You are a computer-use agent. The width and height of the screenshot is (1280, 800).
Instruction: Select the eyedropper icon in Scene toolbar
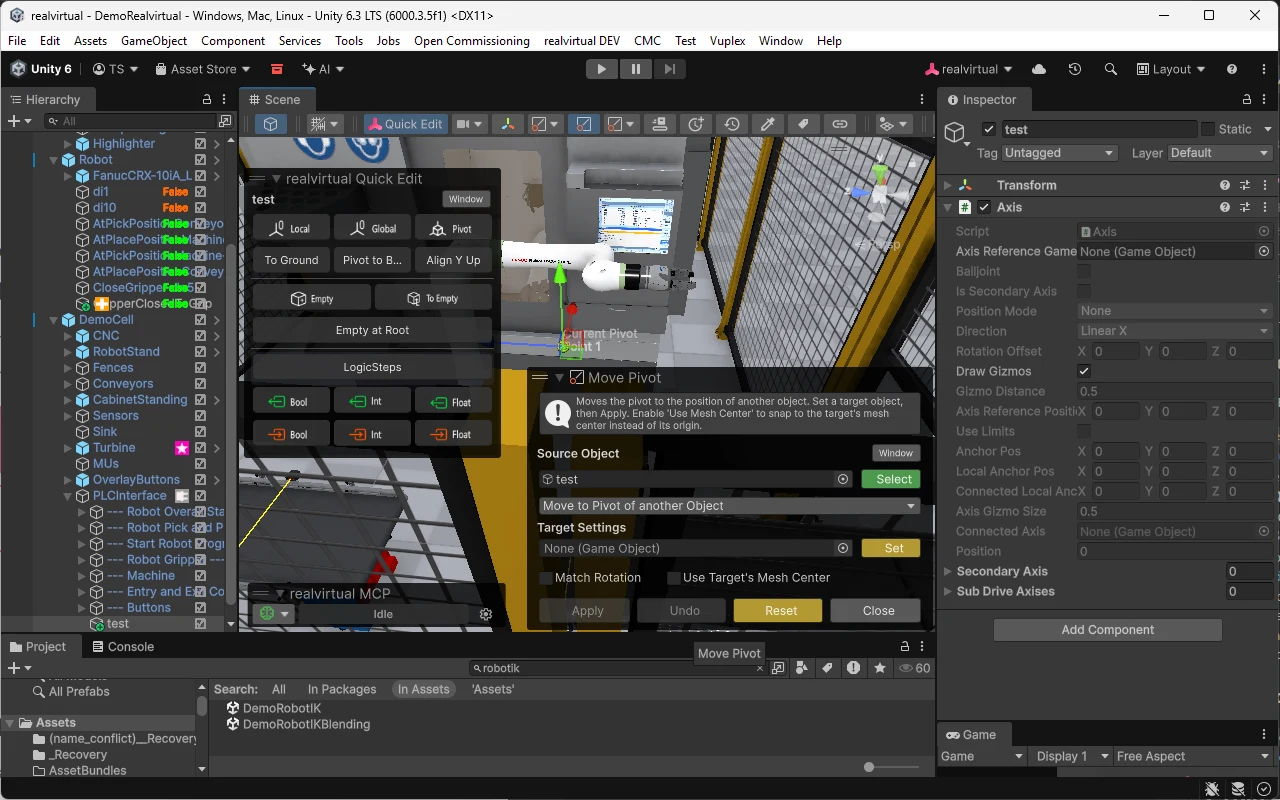click(768, 124)
